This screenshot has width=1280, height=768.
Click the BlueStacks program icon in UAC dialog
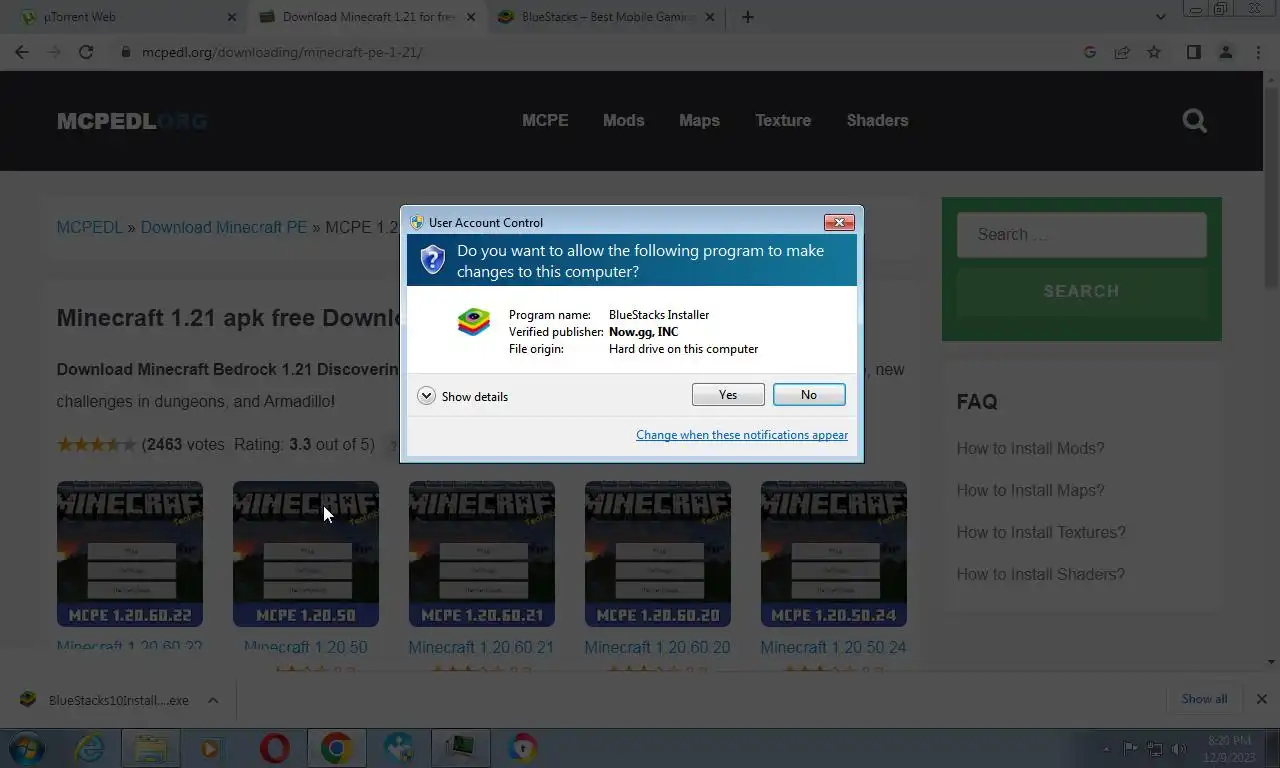(x=474, y=322)
